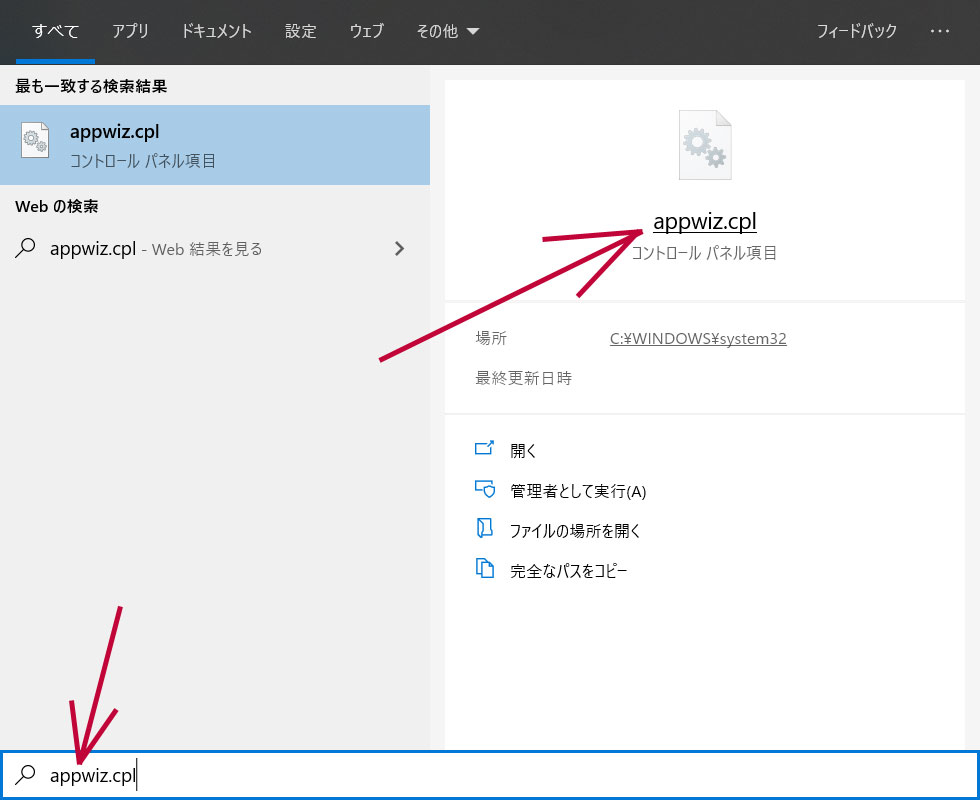The height and width of the screenshot is (800, 980).
Task: Open the three-dot more options menu
Action: tap(939, 31)
